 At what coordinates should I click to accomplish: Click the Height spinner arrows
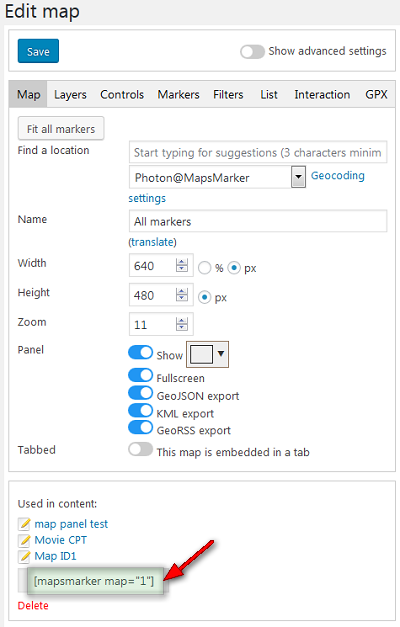[x=182, y=295]
